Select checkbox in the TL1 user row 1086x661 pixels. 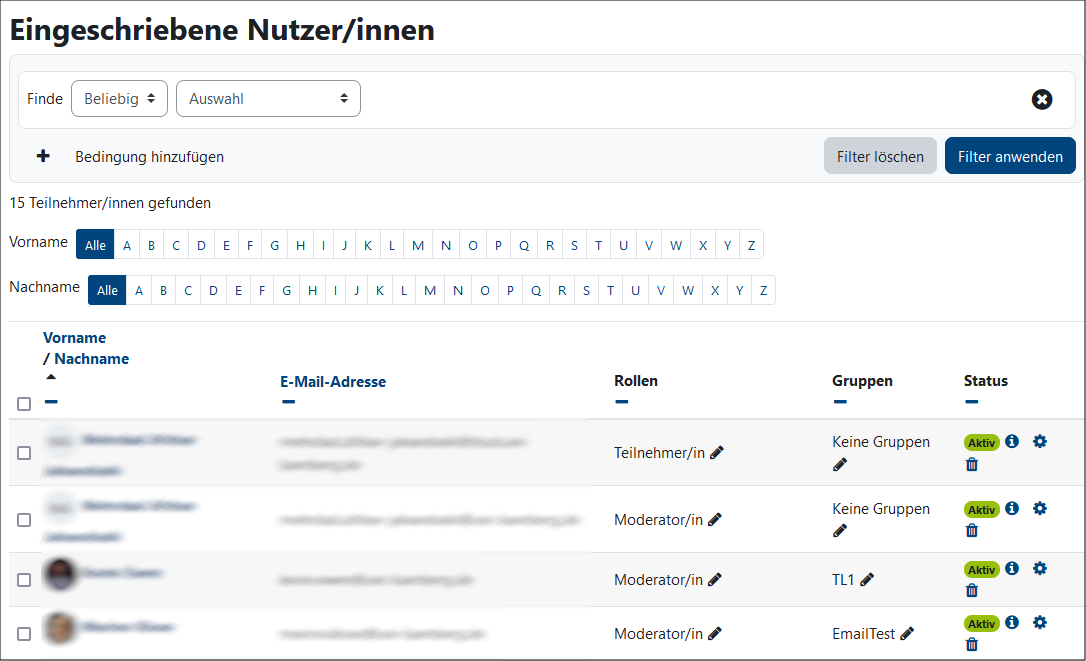pyautogui.click(x=24, y=580)
